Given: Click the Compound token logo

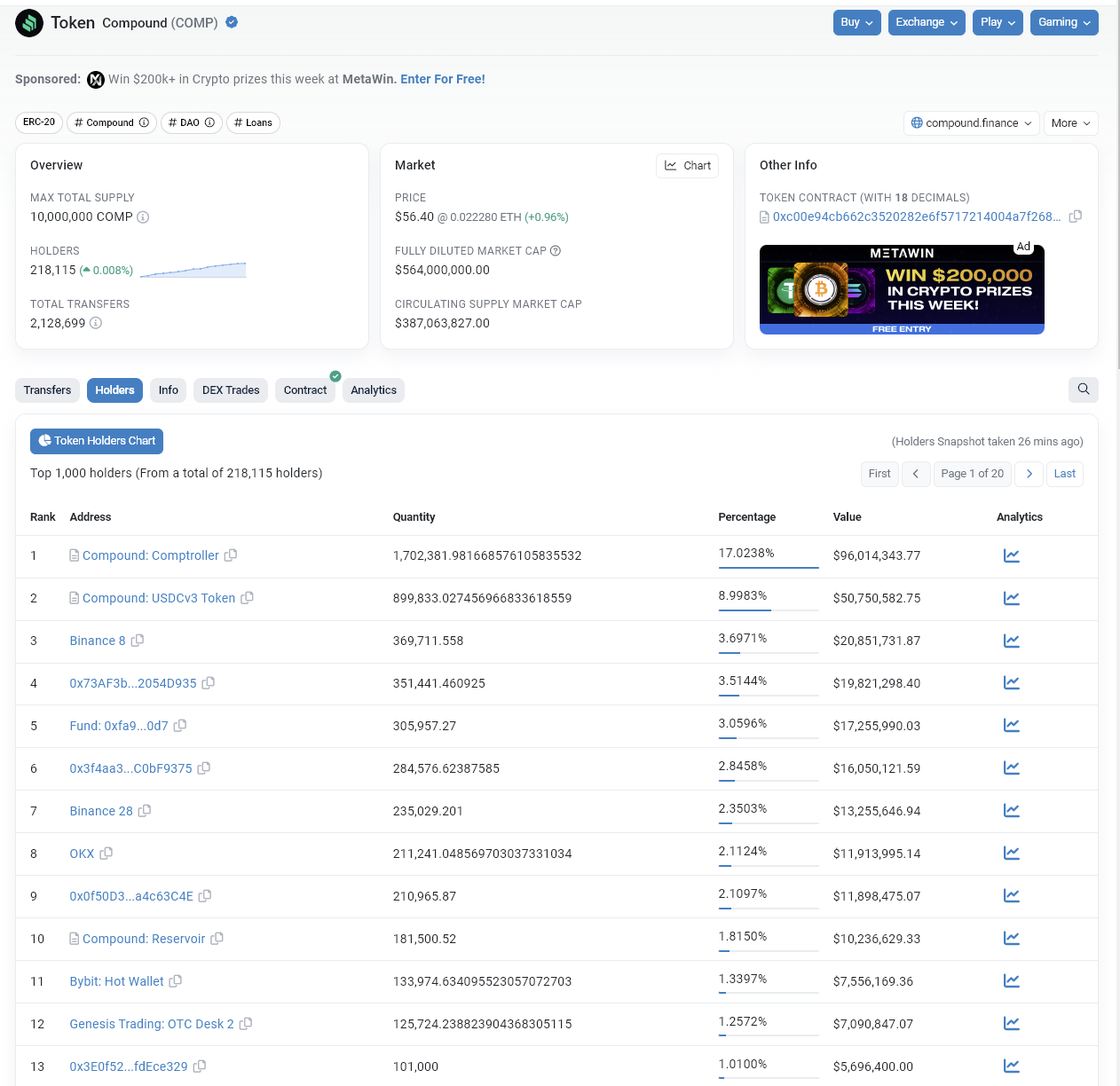Looking at the screenshot, I should coord(29,23).
